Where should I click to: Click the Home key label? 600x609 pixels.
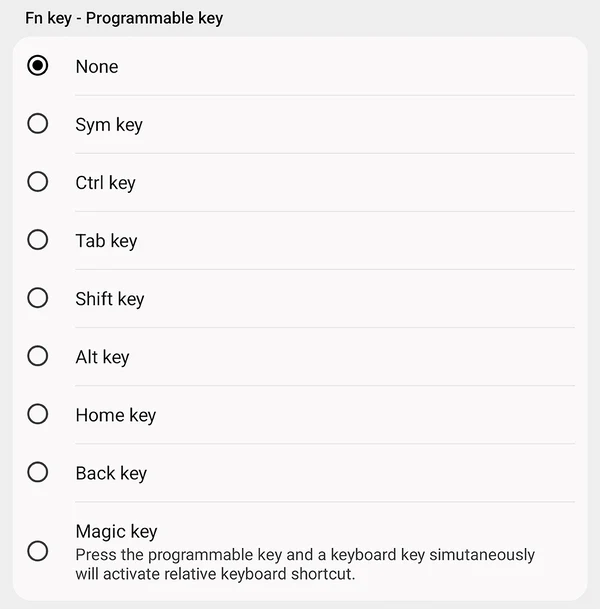pyautogui.click(x=116, y=415)
